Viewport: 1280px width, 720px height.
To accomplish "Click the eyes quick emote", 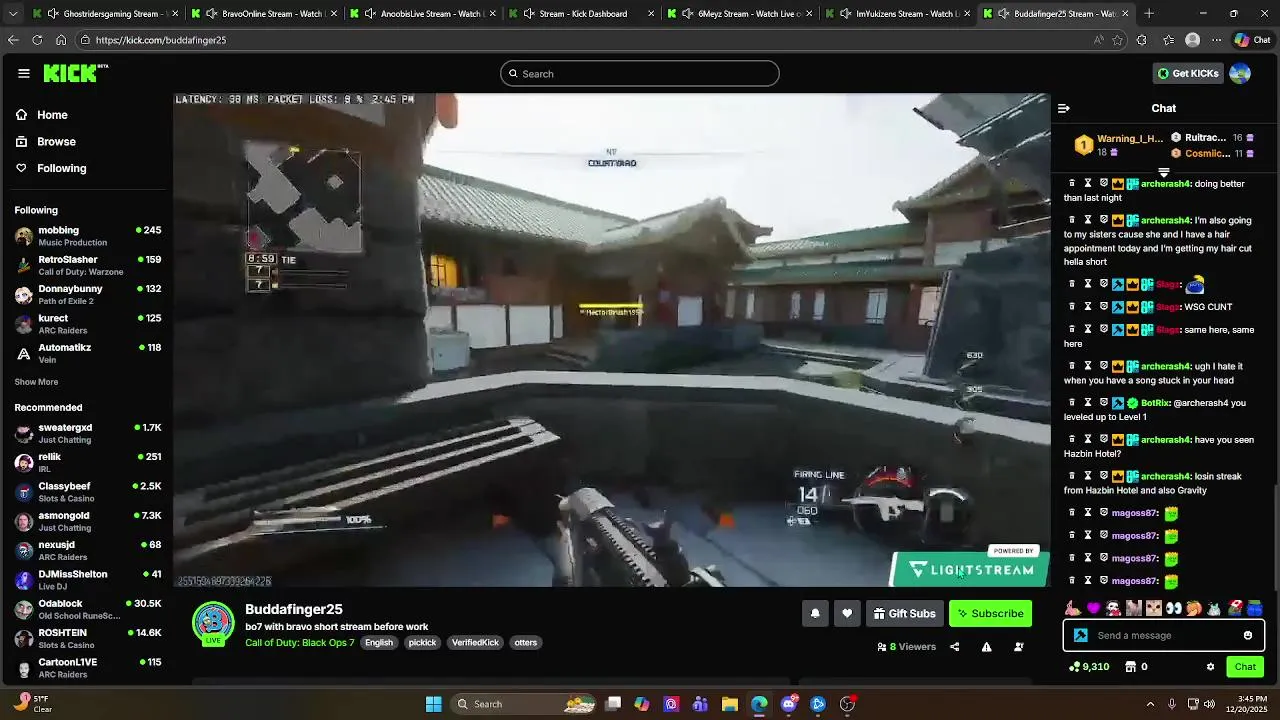I will [x=1174, y=608].
